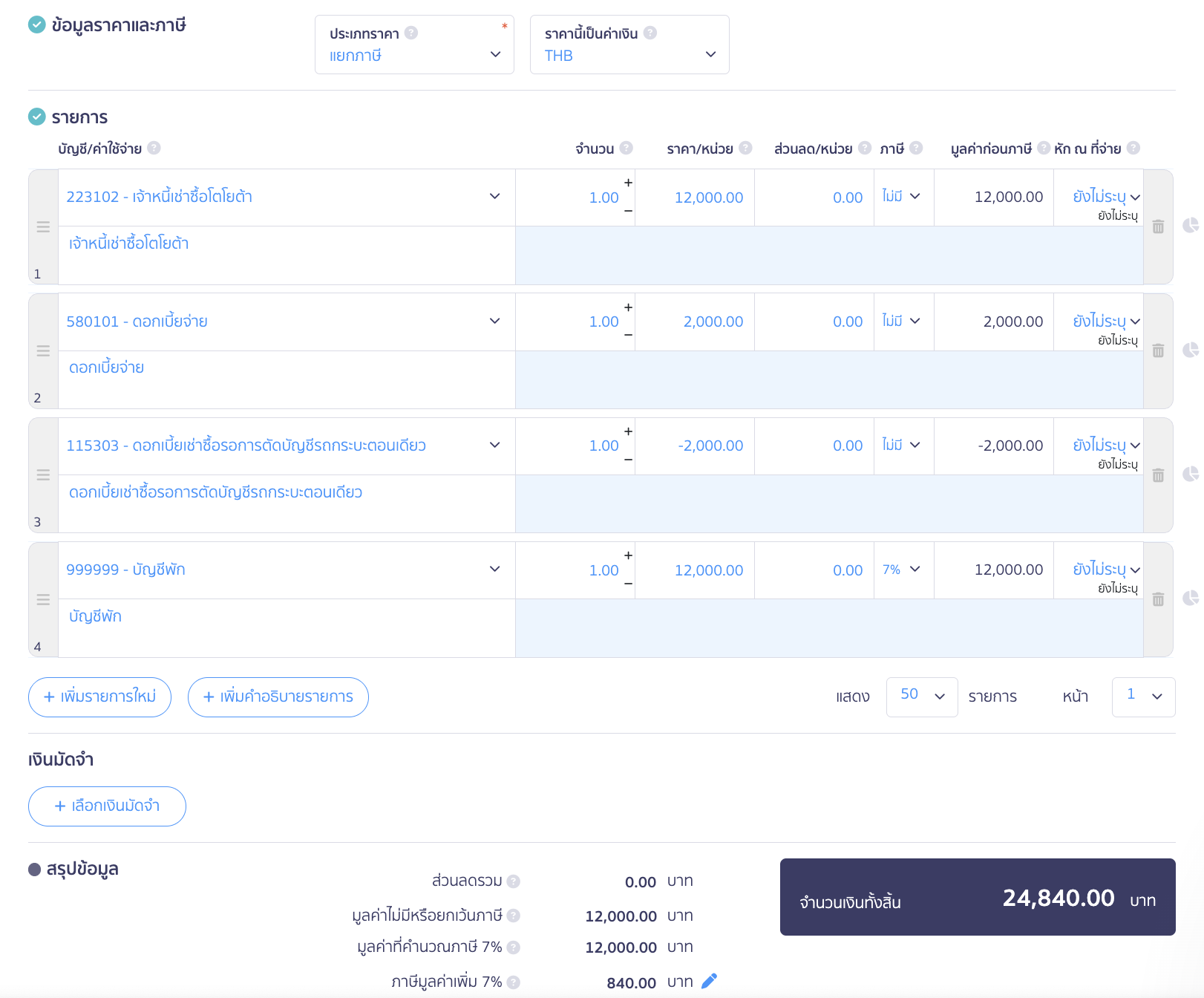Open pie chart icon for row 223102

pos(1191,225)
